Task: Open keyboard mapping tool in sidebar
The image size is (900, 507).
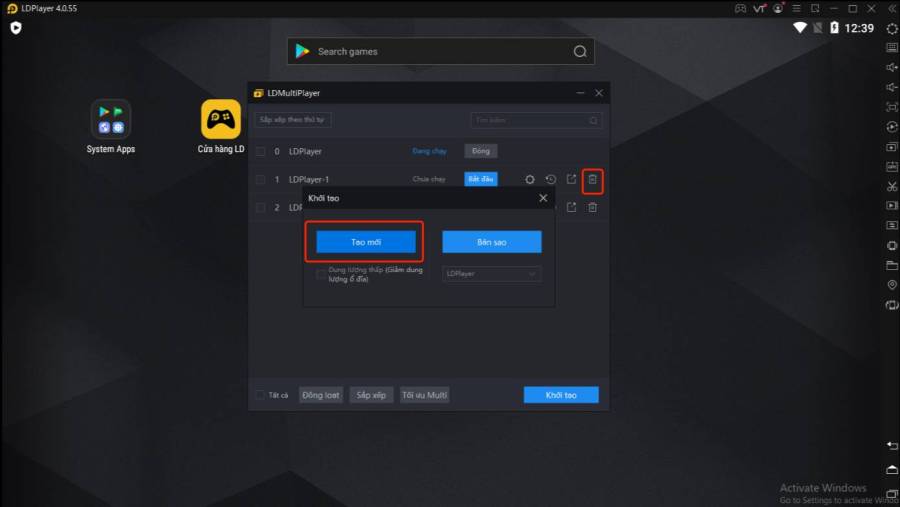Action: [892, 48]
